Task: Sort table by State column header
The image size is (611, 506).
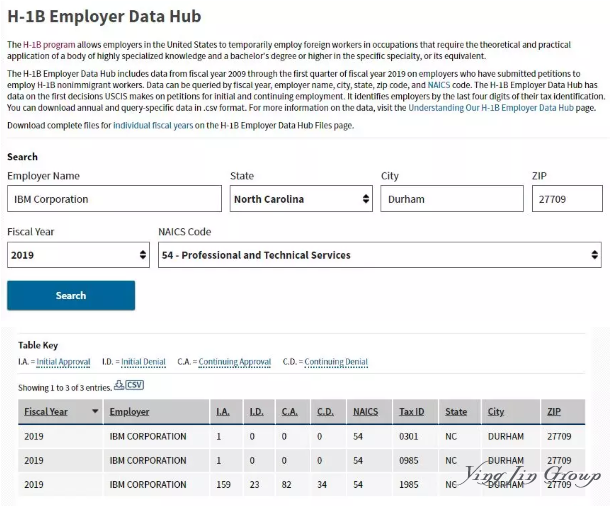Action: [456, 411]
